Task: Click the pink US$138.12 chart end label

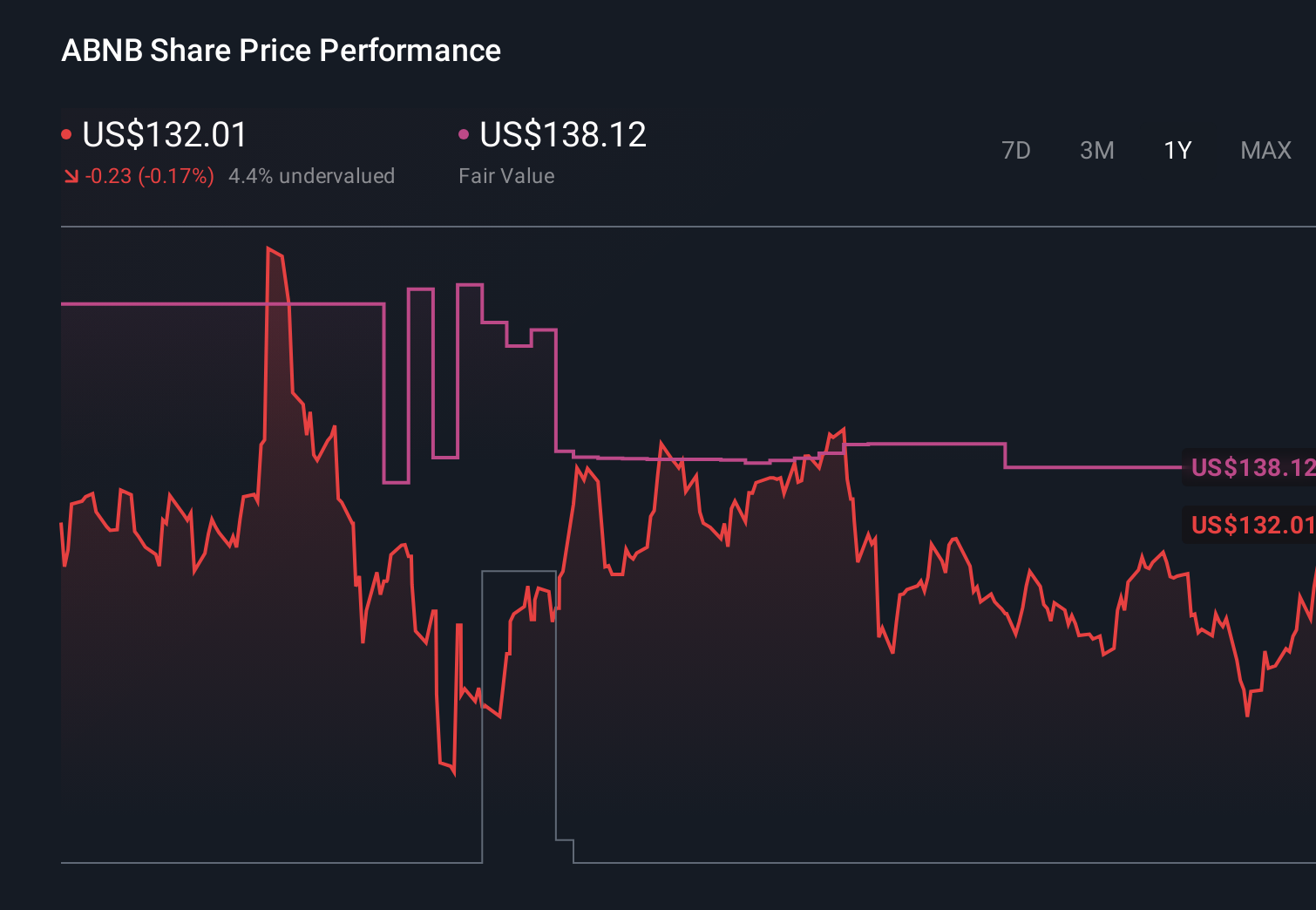Action: [1251, 467]
